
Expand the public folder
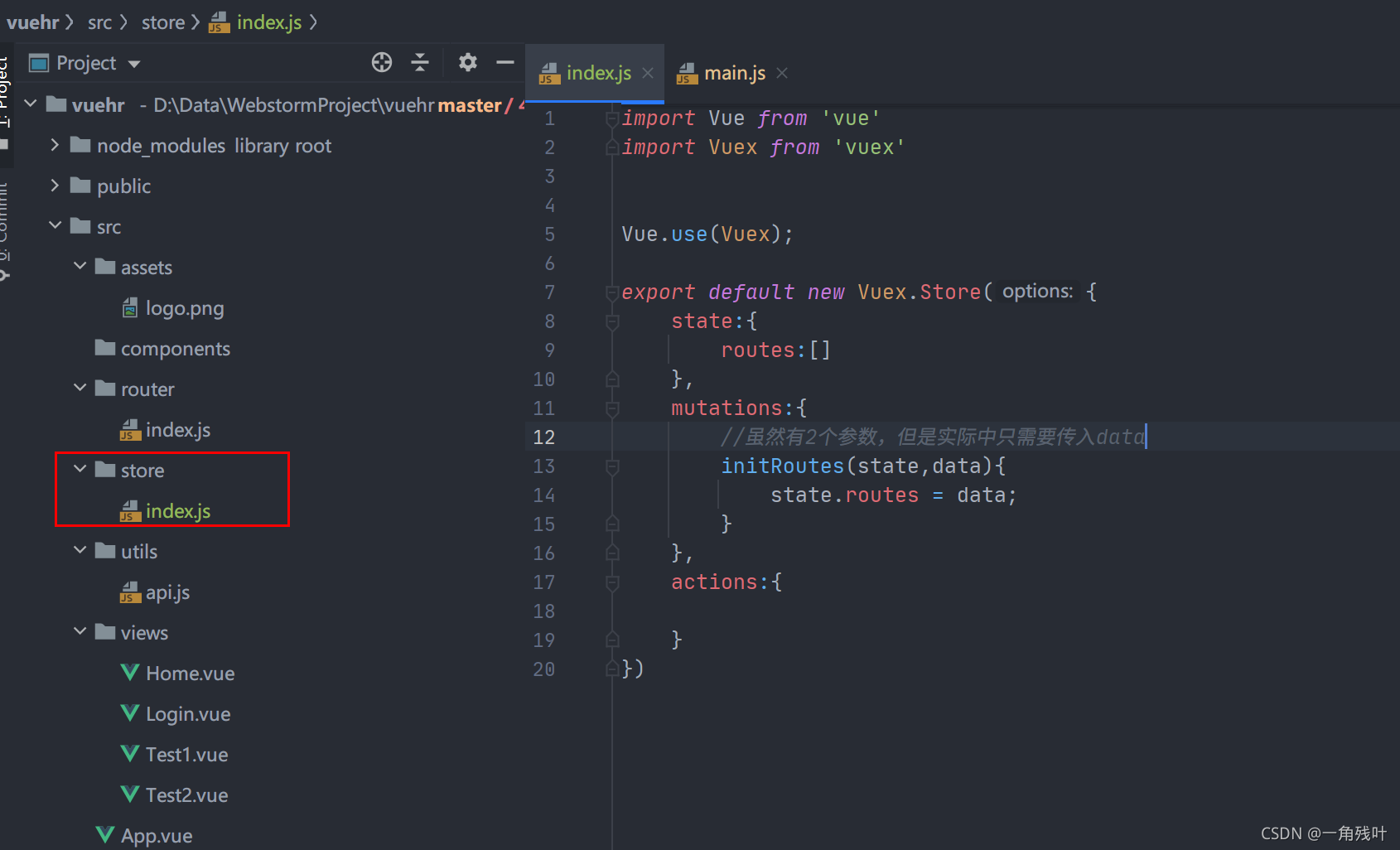pos(55,186)
